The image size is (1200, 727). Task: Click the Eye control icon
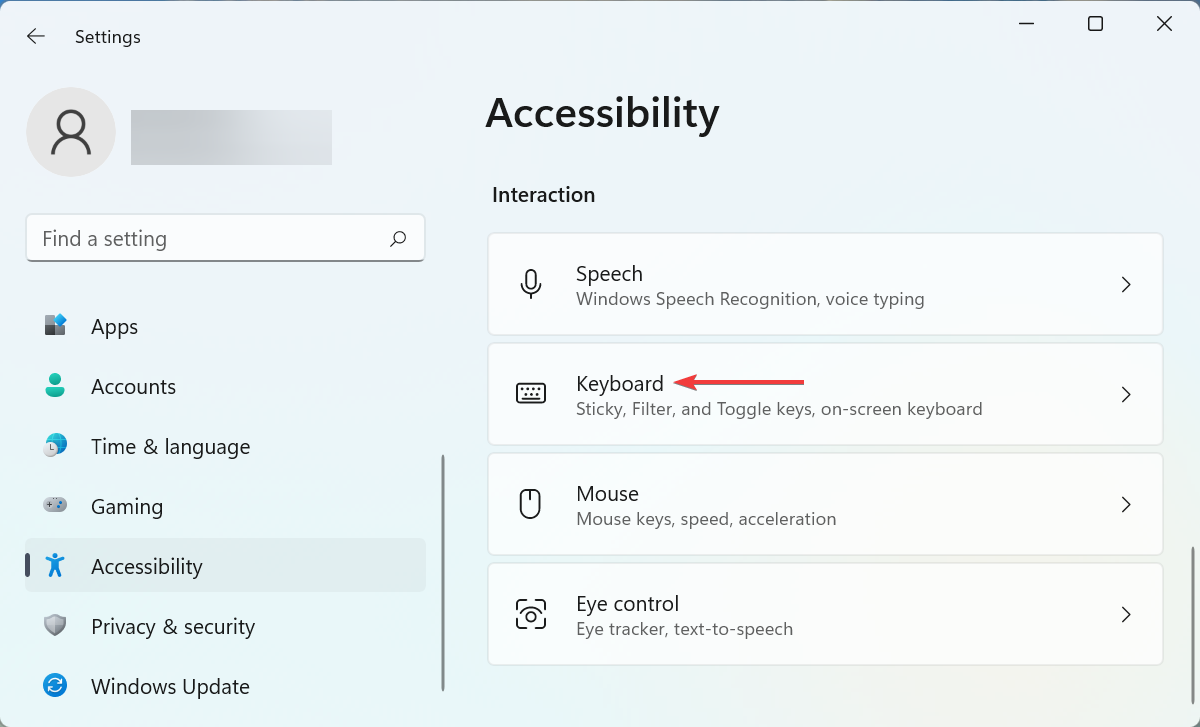(531, 614)
